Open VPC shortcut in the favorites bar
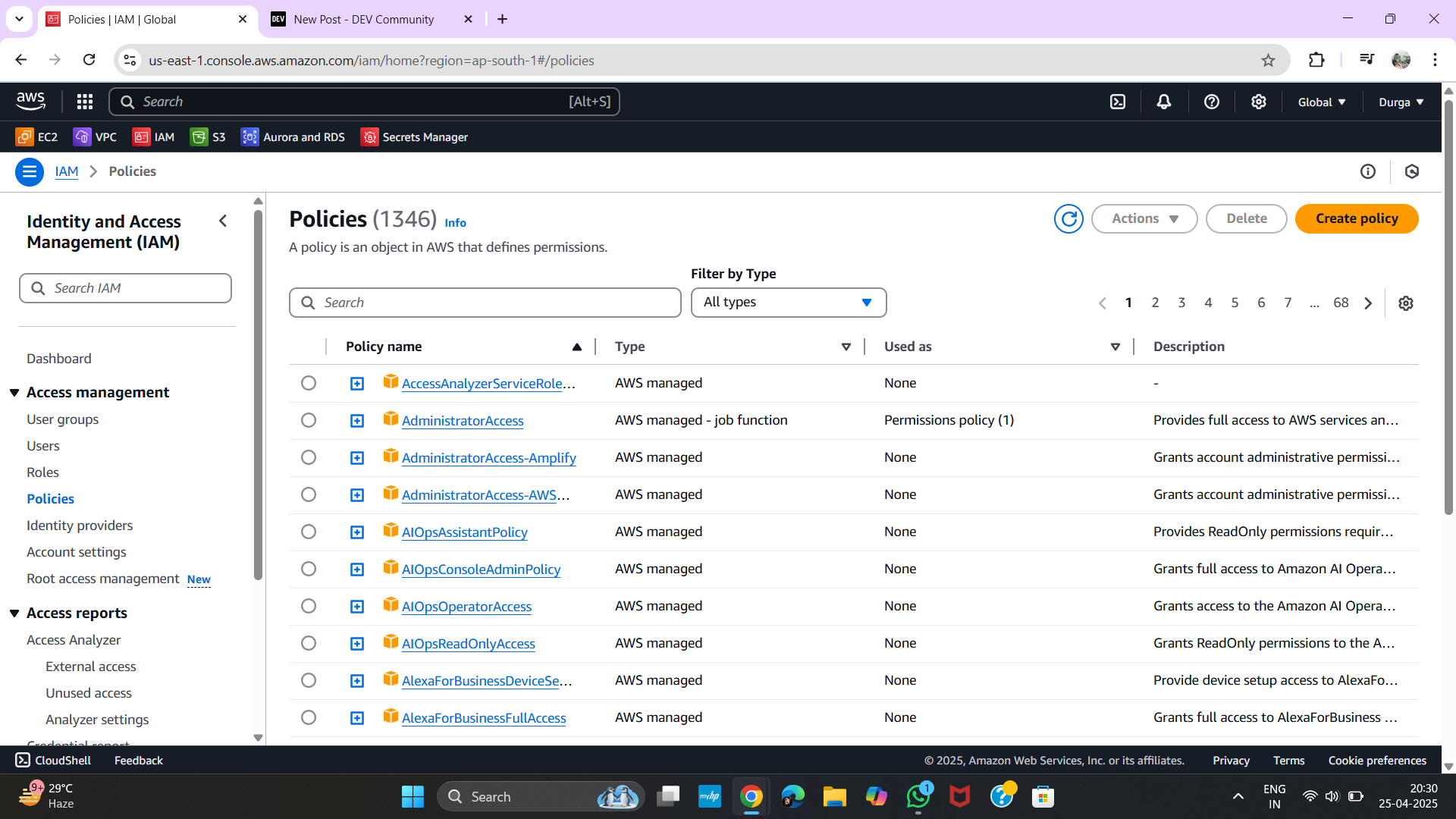This screenshot has height=819, width=1456. (95, 137)
